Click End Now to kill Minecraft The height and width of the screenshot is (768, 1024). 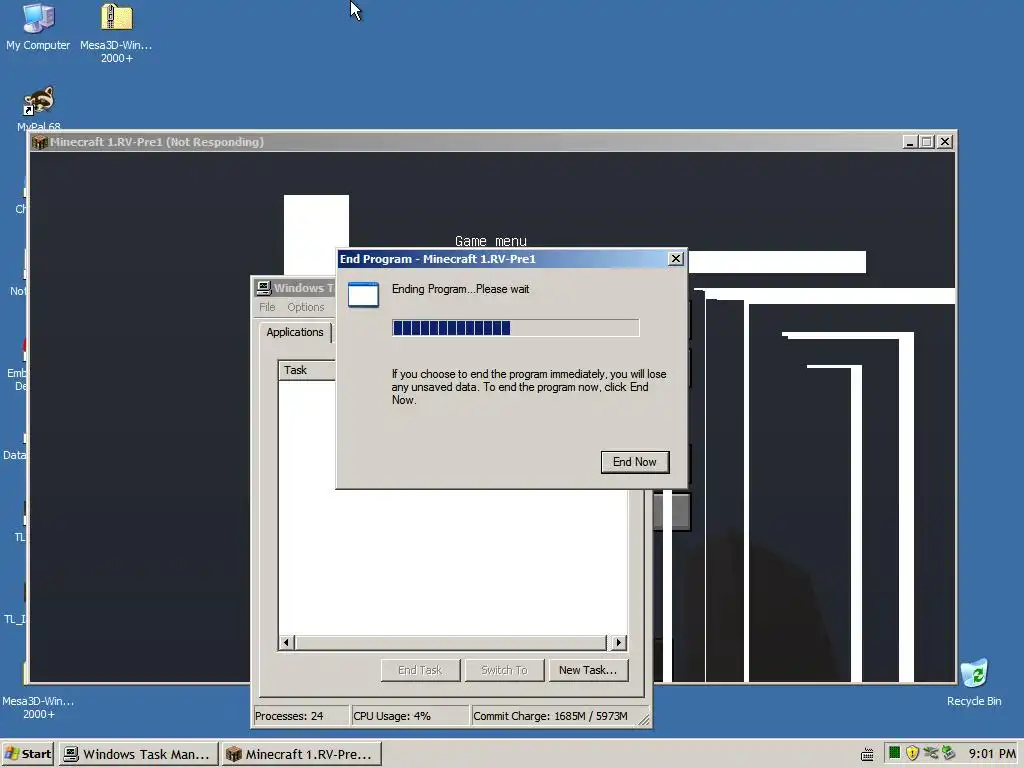pos(635,462)
